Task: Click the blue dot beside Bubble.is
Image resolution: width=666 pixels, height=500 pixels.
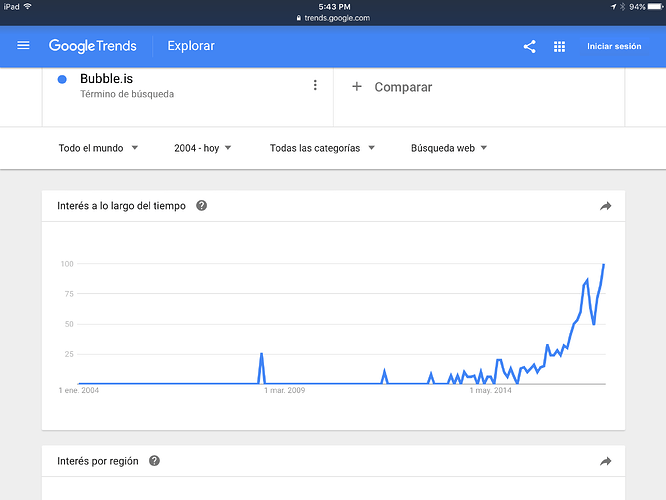Action: tap(63, 80)
